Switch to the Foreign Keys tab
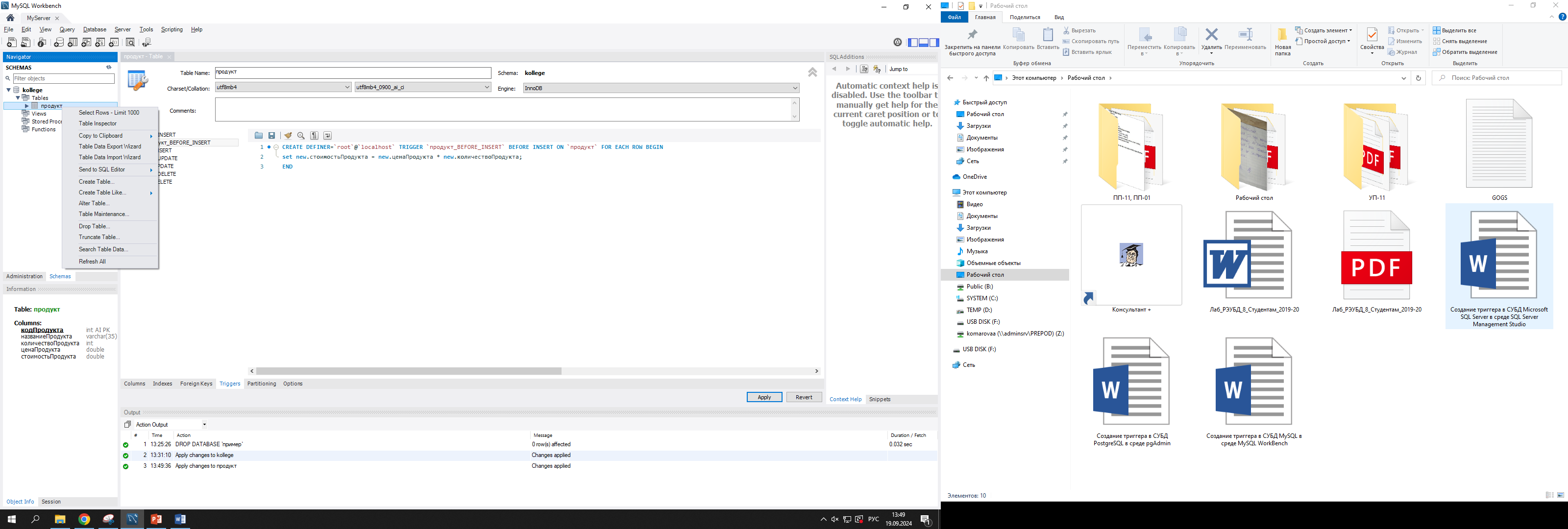This screenshot has width=1568, height=529. [x=196, y=384]
